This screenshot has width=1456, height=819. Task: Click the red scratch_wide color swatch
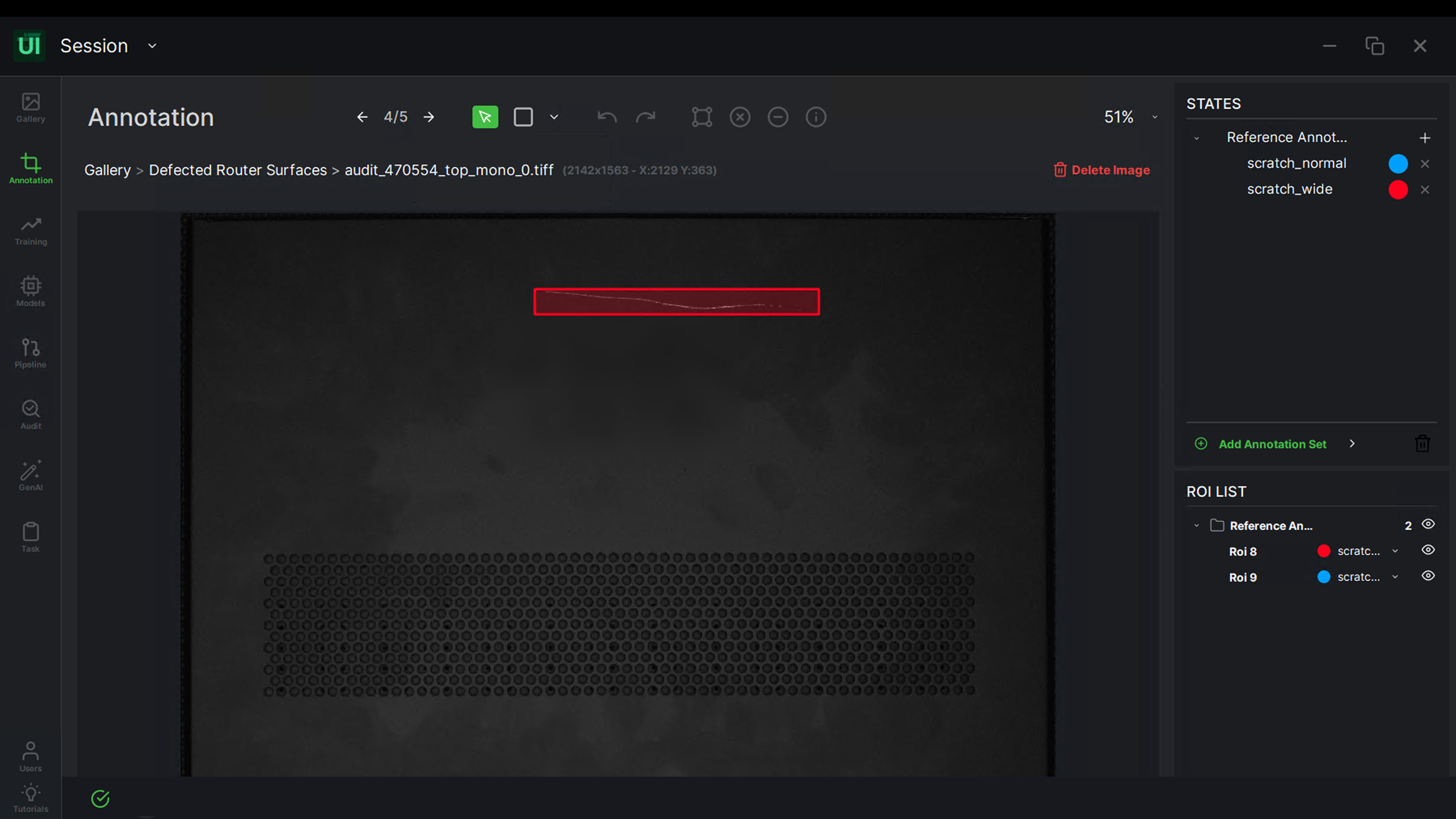pos(1398,189)
